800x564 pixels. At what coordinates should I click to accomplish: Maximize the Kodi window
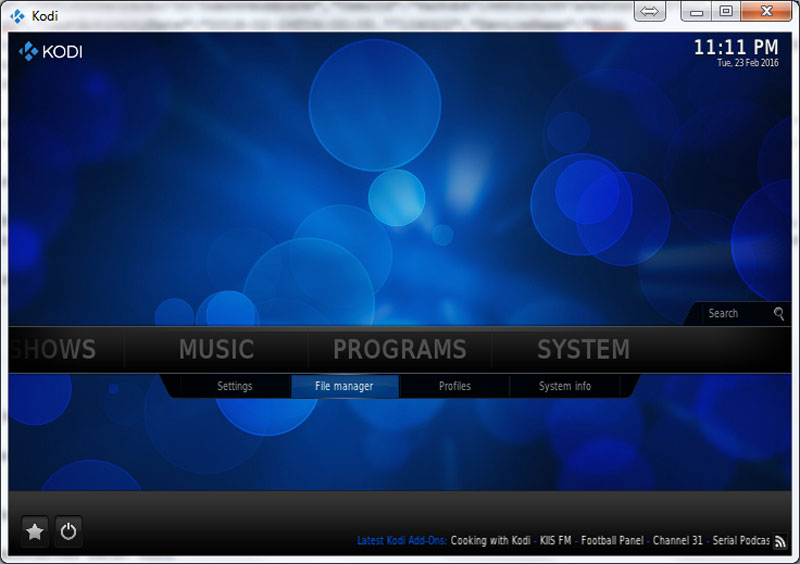click(x=726, y=11)
